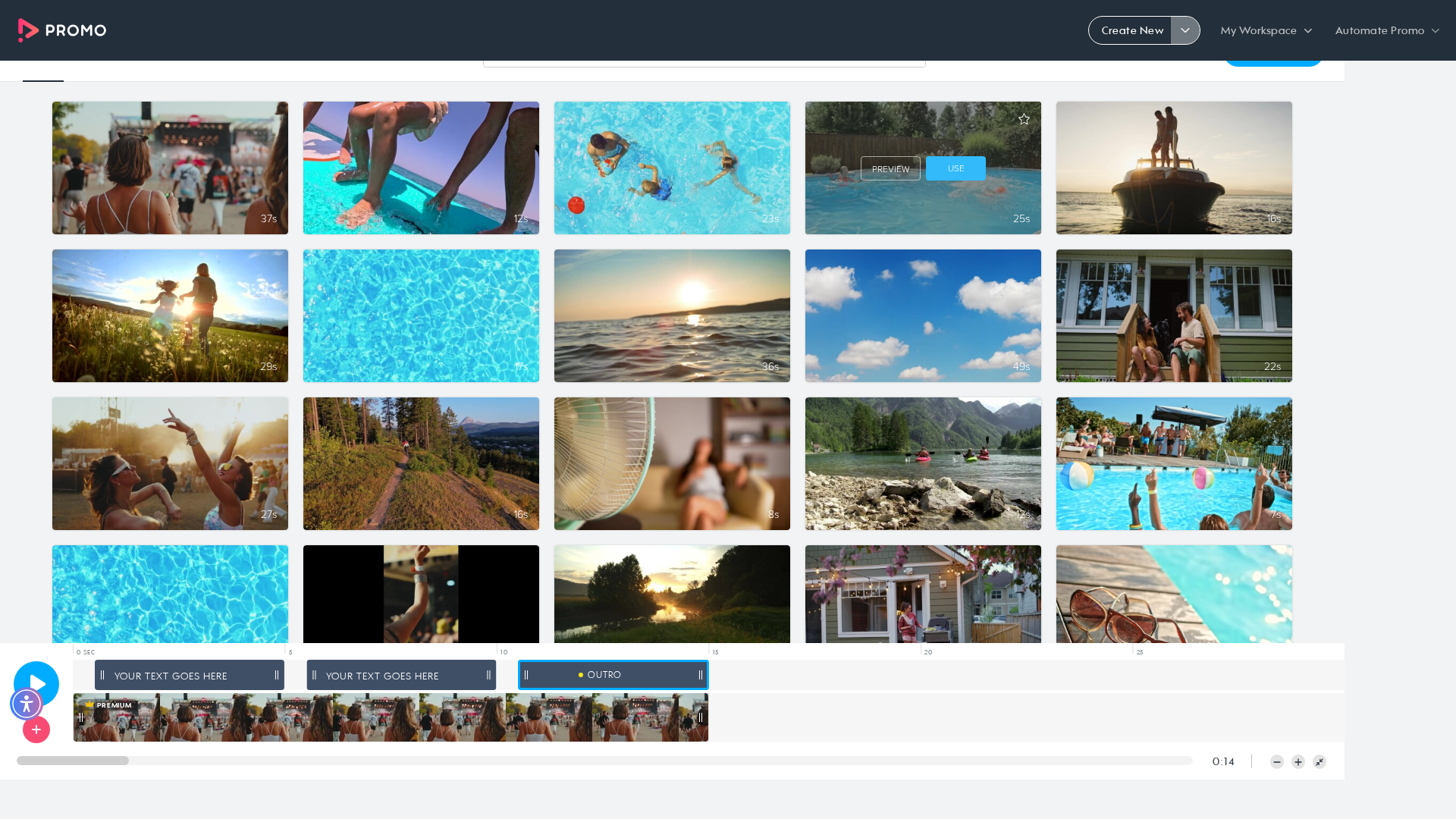The height and width of the screenshot is (819, 1456).
Task: Select the first YOUR TEXT GOES HERE block
Action: click(x=190, y=675)
